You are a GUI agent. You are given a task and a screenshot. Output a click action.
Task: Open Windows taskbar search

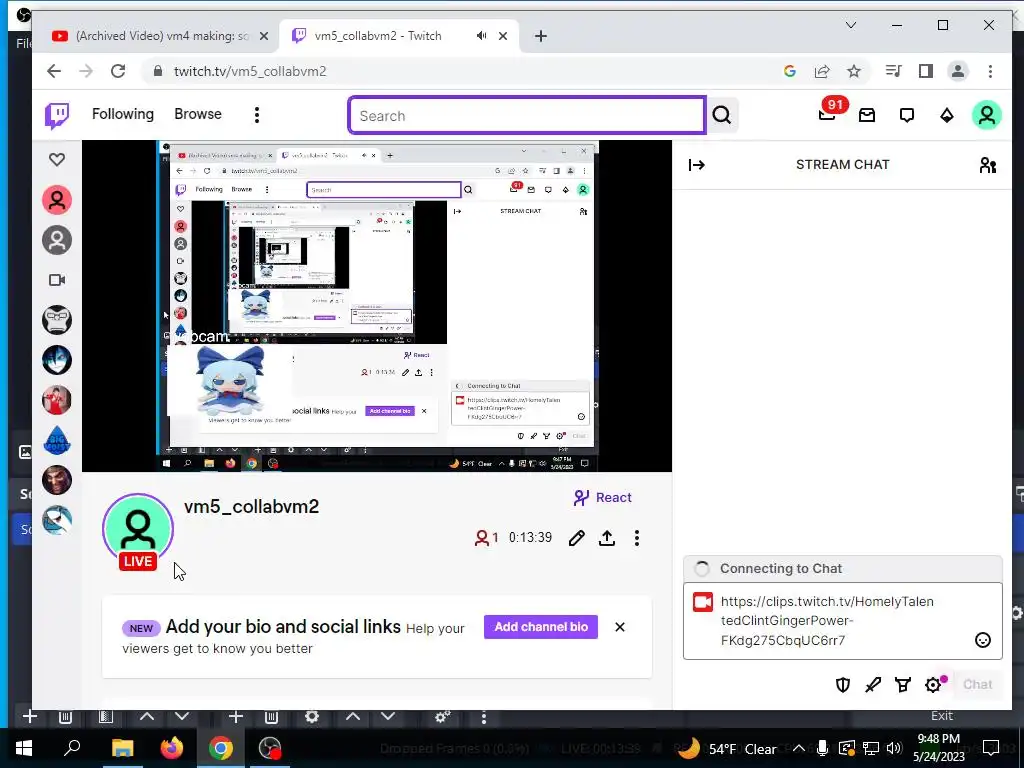pos(72,748)
